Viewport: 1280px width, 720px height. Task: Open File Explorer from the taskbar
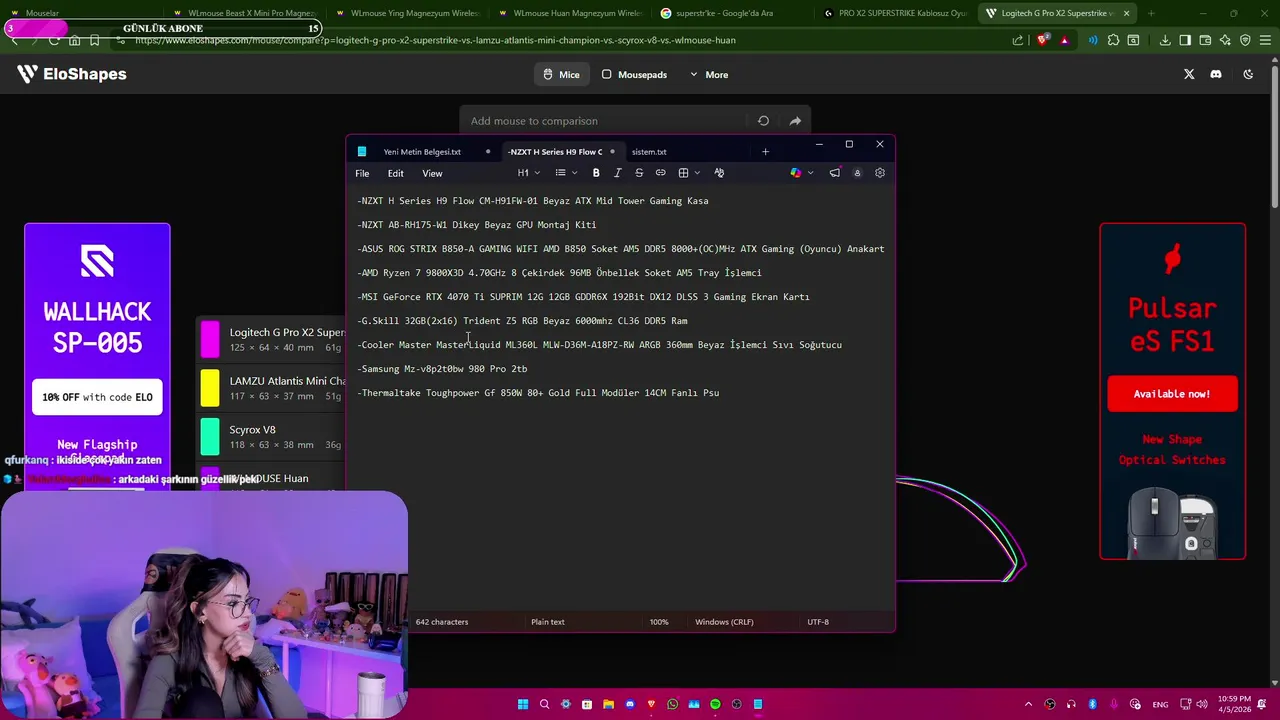(x=608, y=704)
